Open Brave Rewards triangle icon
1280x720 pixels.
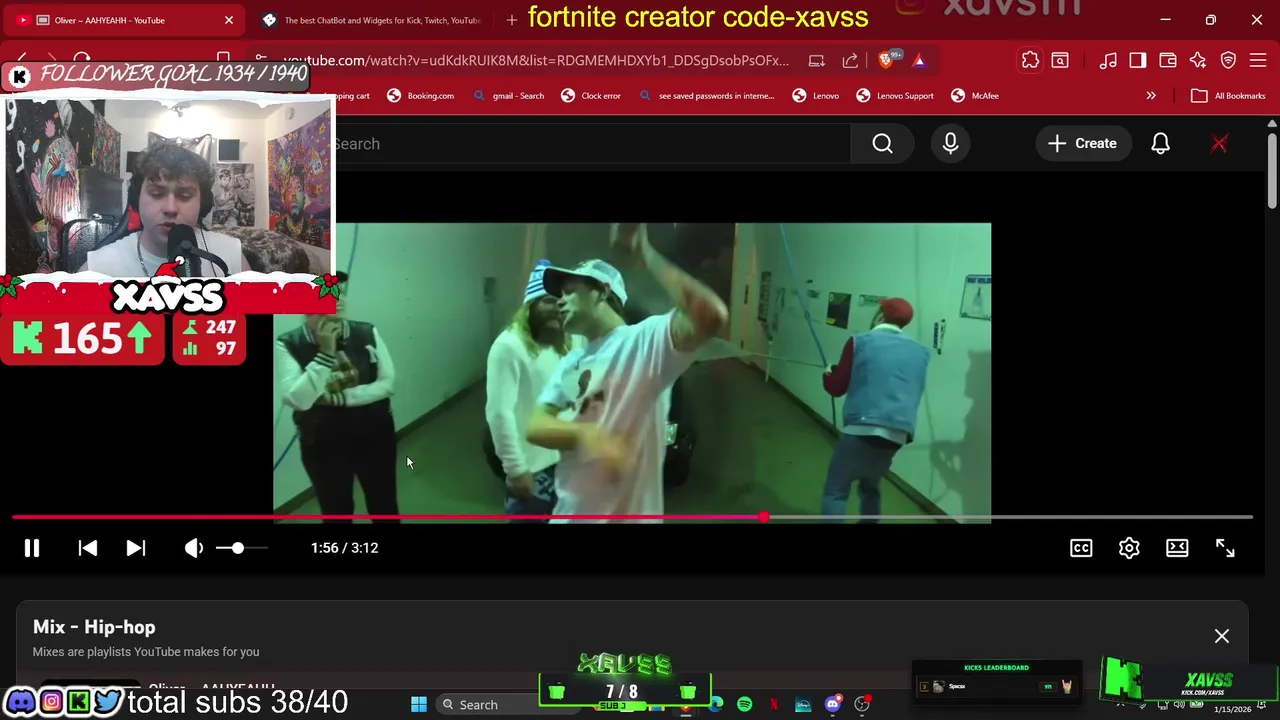click(919, 61)
